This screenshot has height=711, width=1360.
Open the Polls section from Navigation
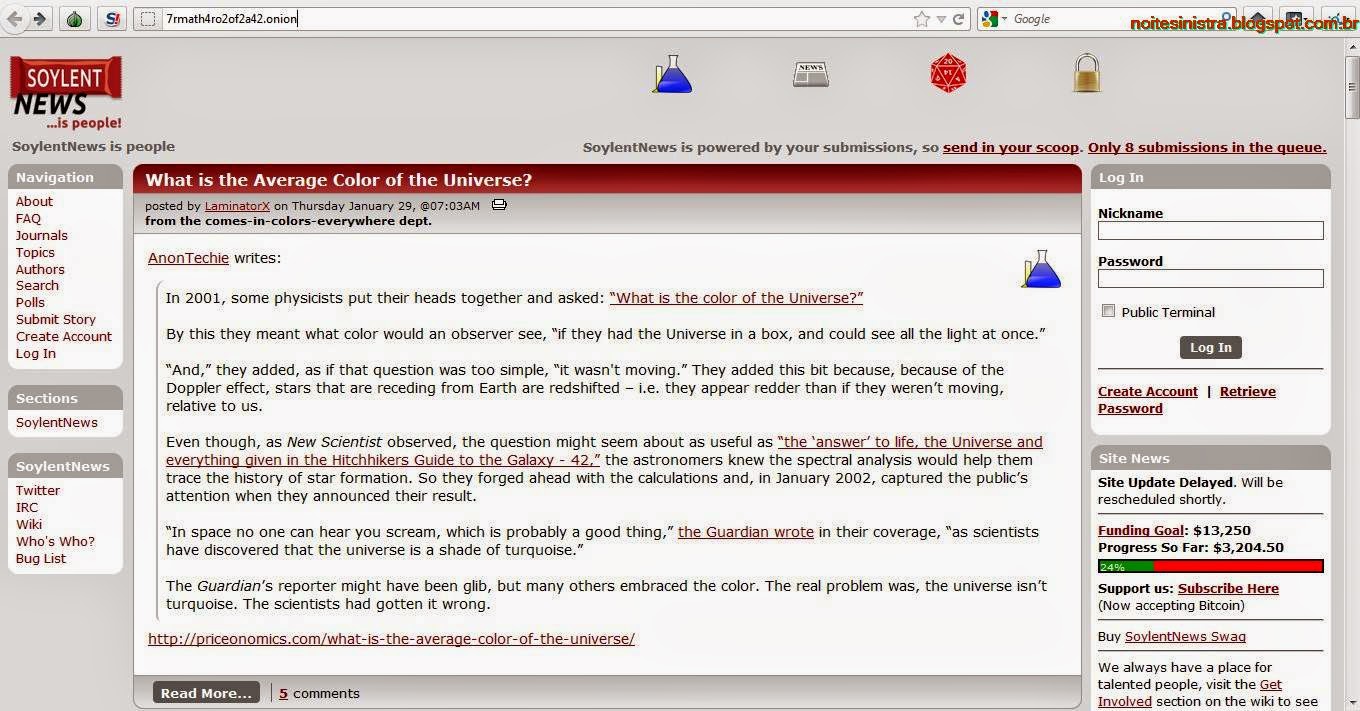pyautogui.click(x=30, y=302)
